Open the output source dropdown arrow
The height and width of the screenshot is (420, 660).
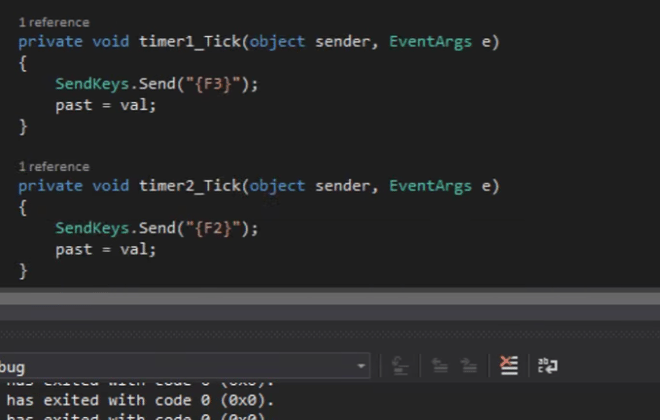pyautogui.click(x=361, y=367)
